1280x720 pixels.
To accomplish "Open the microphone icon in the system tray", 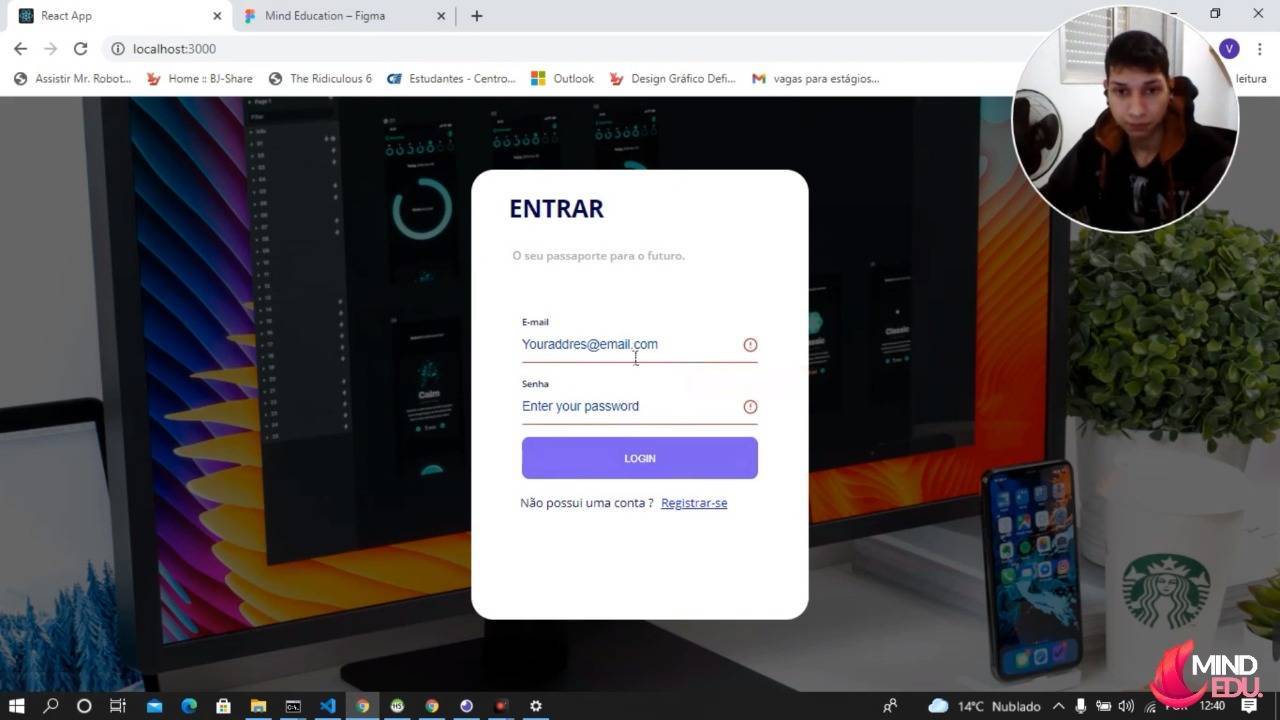I will point(1081,706).
